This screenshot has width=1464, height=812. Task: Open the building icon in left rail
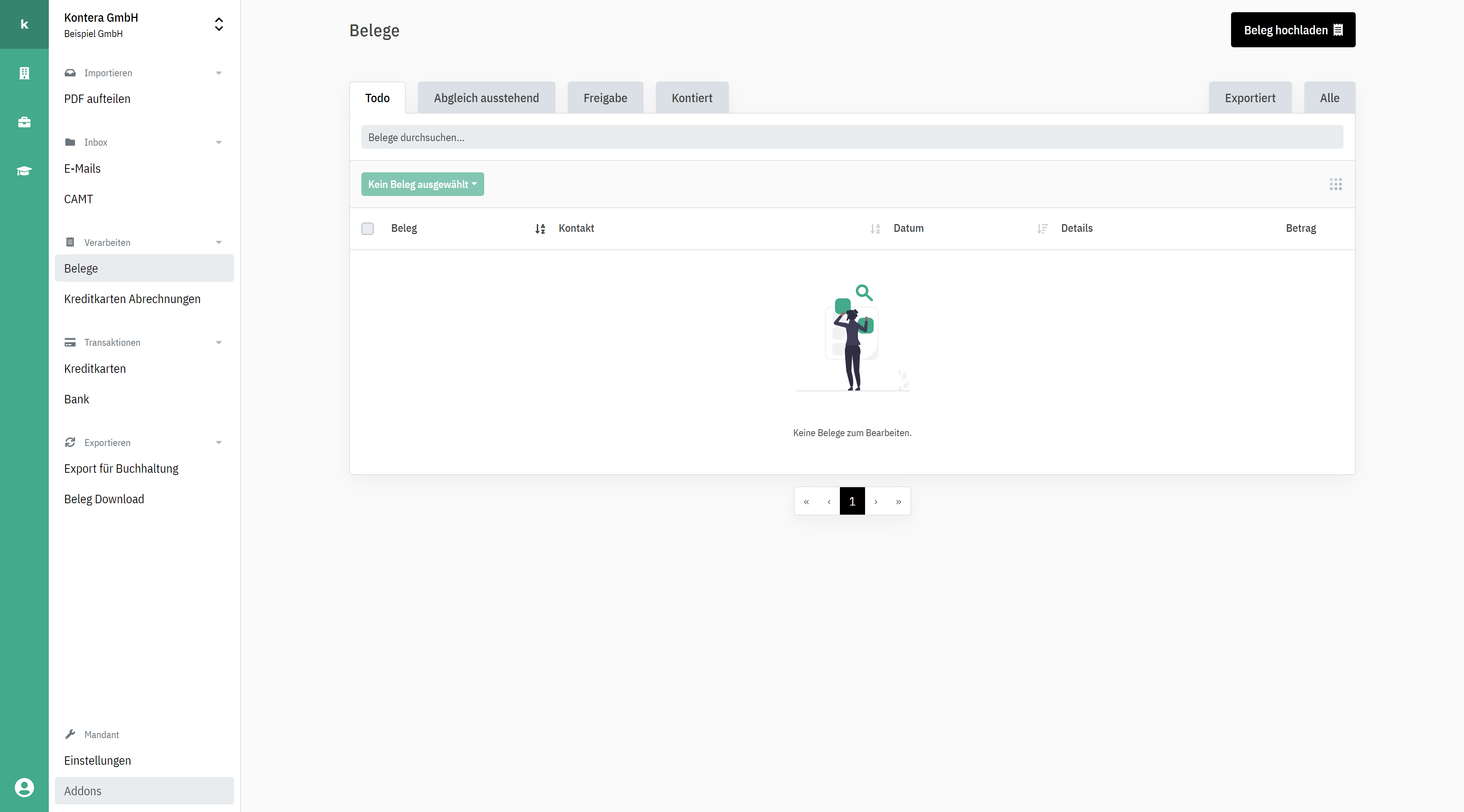click(x=24, y=73)
